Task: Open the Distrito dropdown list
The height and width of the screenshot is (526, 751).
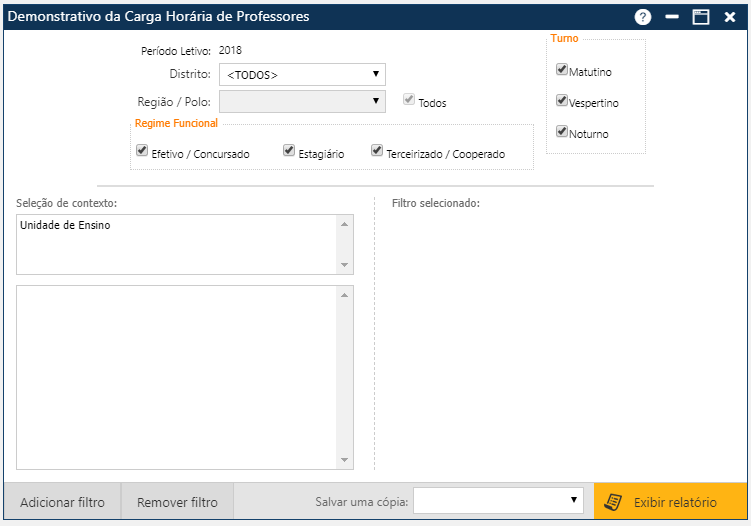Action: click(302, 74)
